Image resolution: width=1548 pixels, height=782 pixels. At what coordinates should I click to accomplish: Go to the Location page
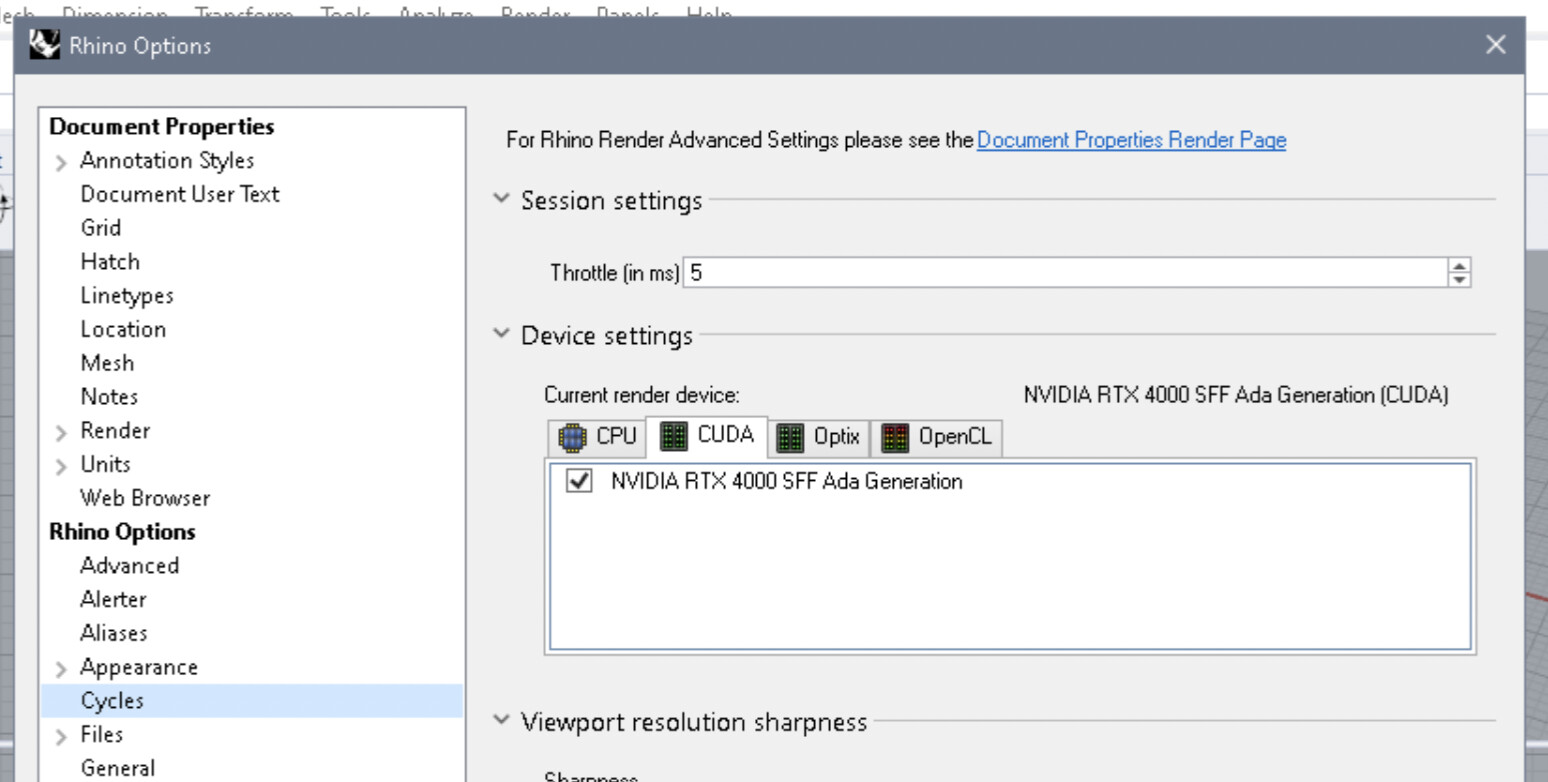[123, 329]
